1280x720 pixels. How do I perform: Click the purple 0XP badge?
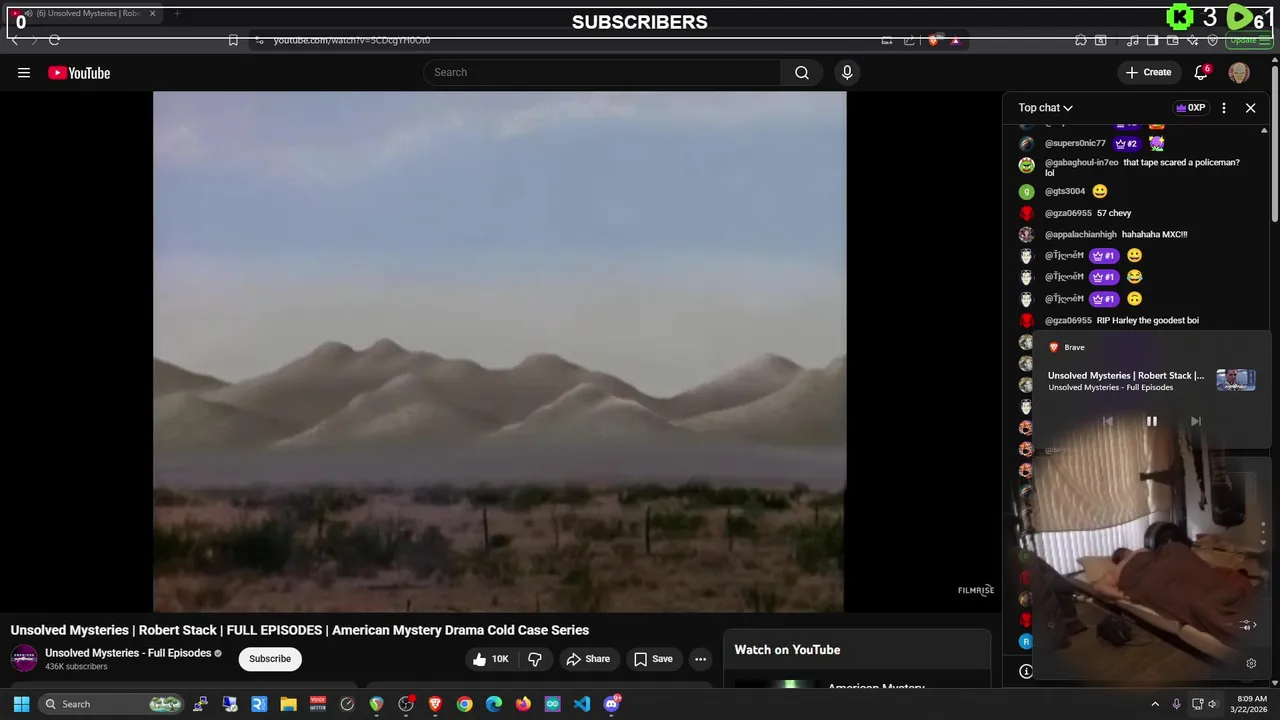coord(1190,108)
